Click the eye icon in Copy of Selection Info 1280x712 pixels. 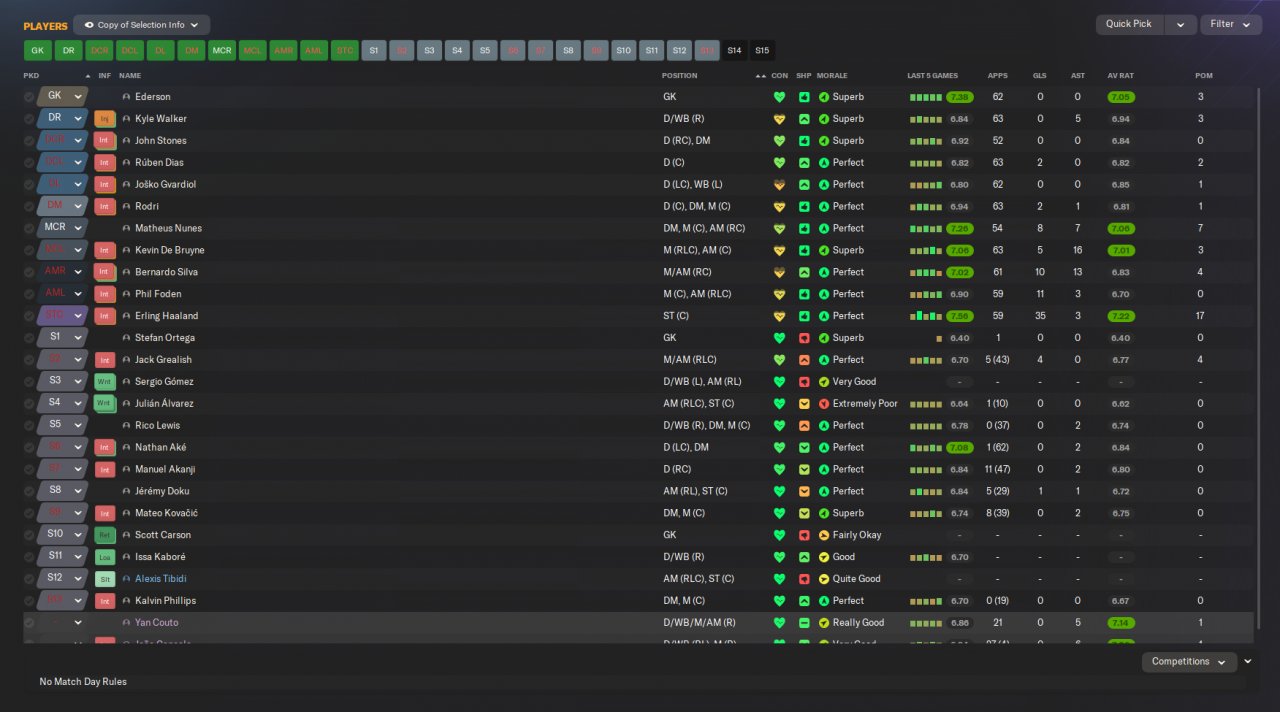[89, 25]
